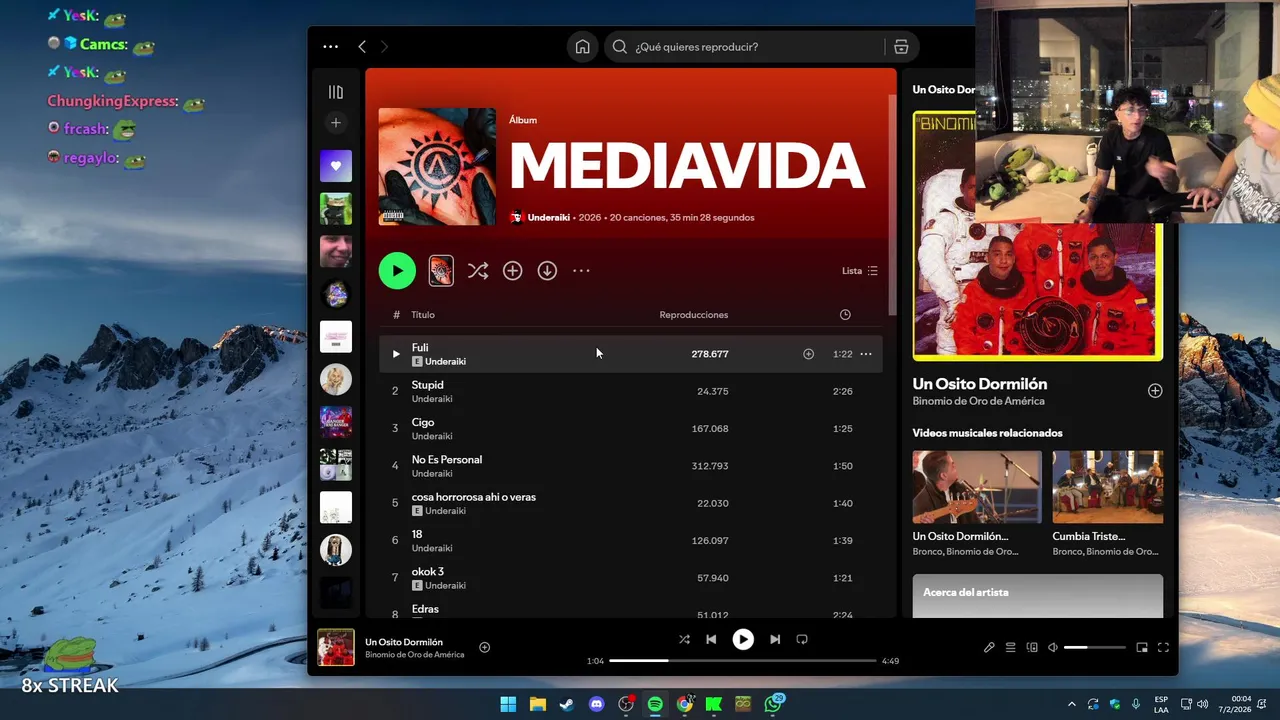The image size is (1280, 720).
Task: Open more options for MEDIAVIDA album
Action: (x=581, y=271)
